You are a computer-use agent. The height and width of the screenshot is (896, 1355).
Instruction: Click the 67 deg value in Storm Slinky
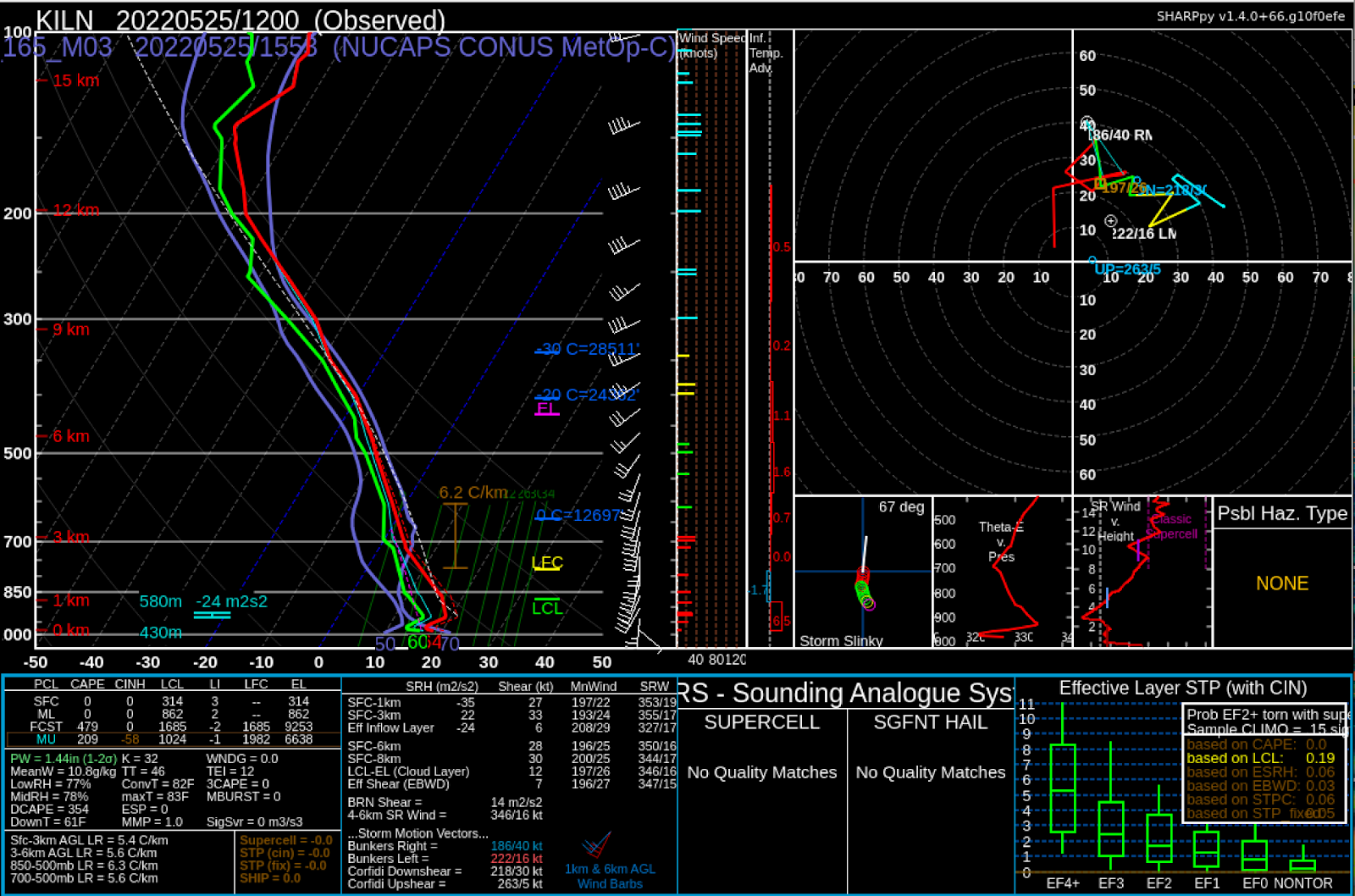coord(901,506)
